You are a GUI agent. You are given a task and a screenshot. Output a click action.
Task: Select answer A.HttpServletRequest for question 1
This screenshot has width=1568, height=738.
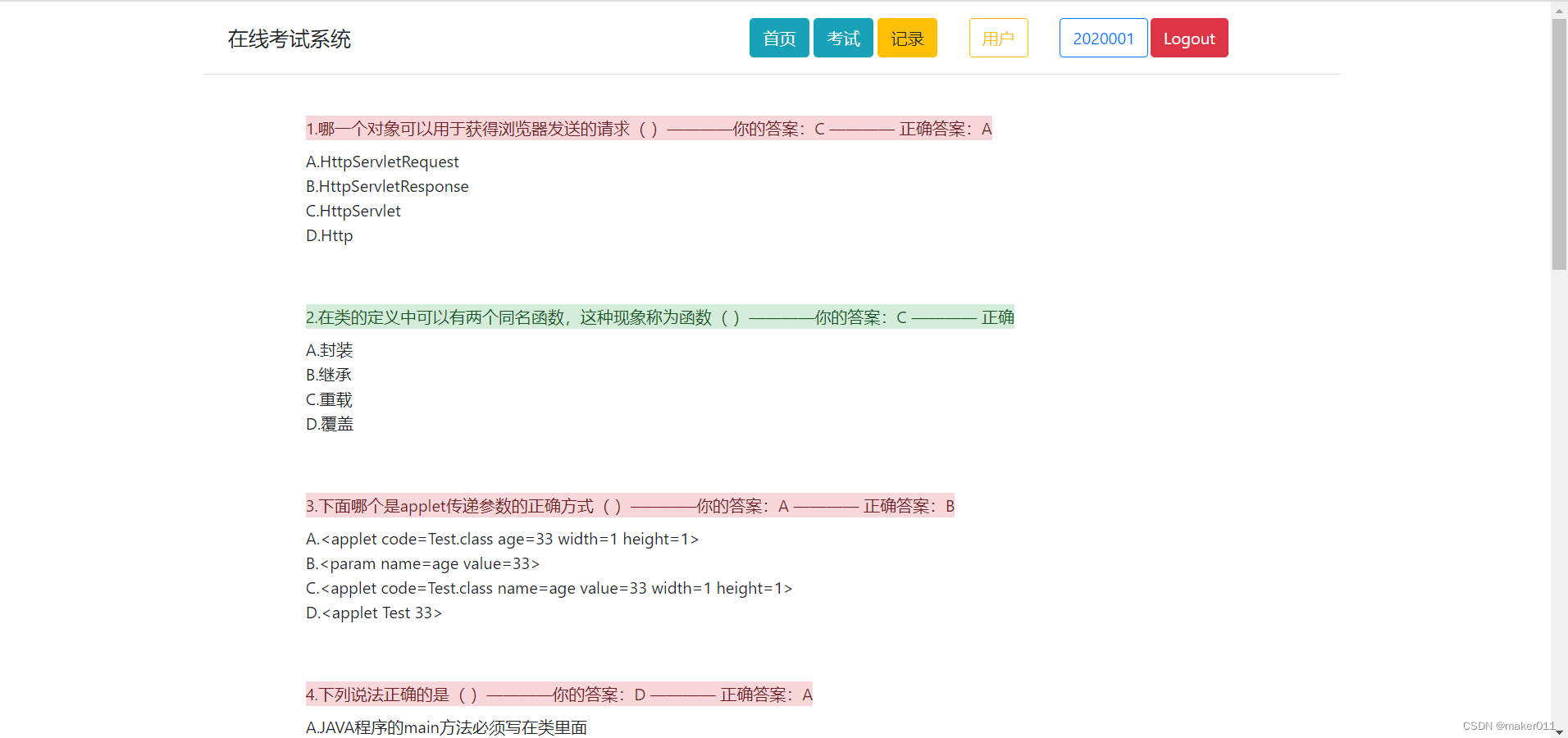[381, 162]
